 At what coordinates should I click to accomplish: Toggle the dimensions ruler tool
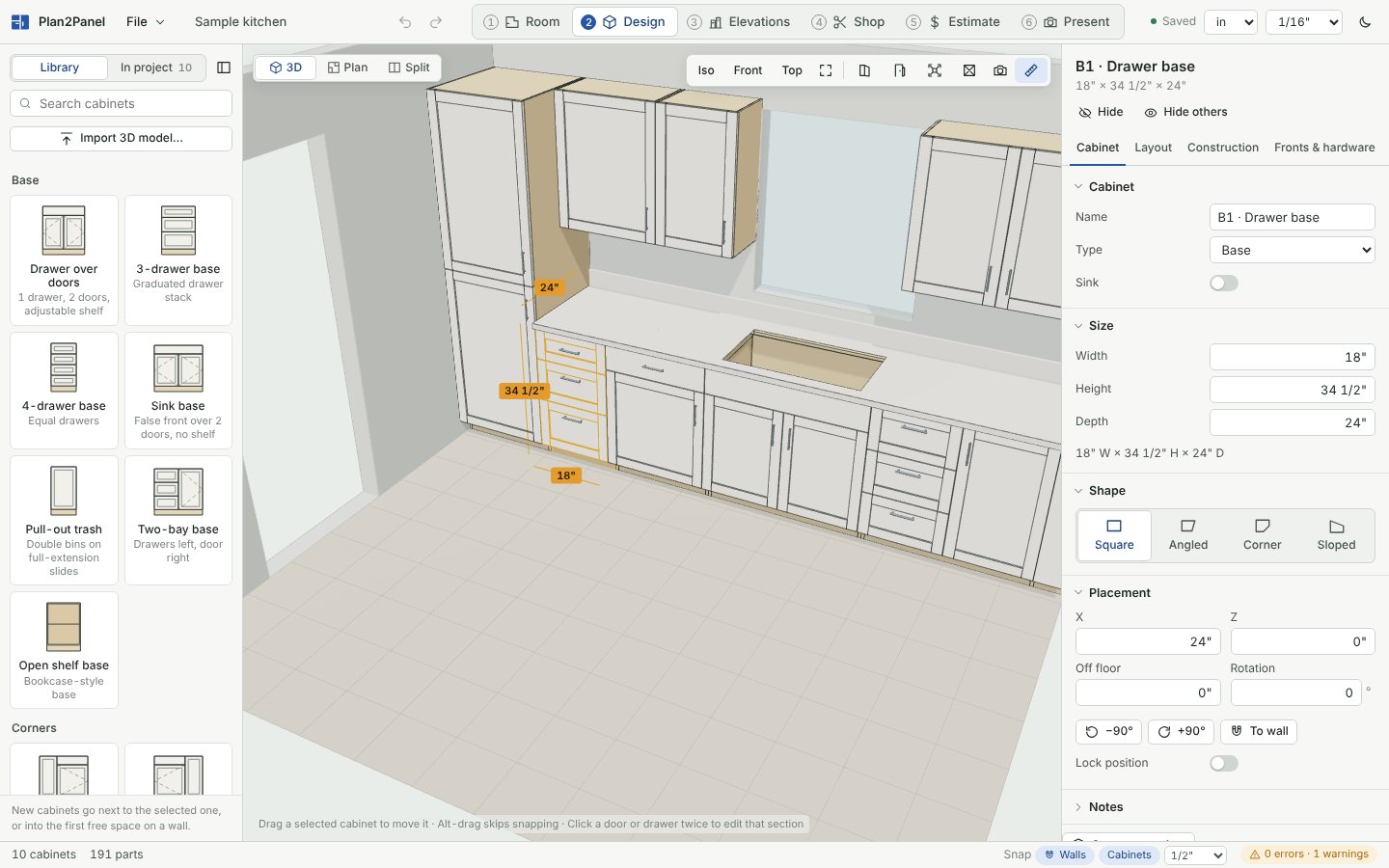click(1031, 70)
